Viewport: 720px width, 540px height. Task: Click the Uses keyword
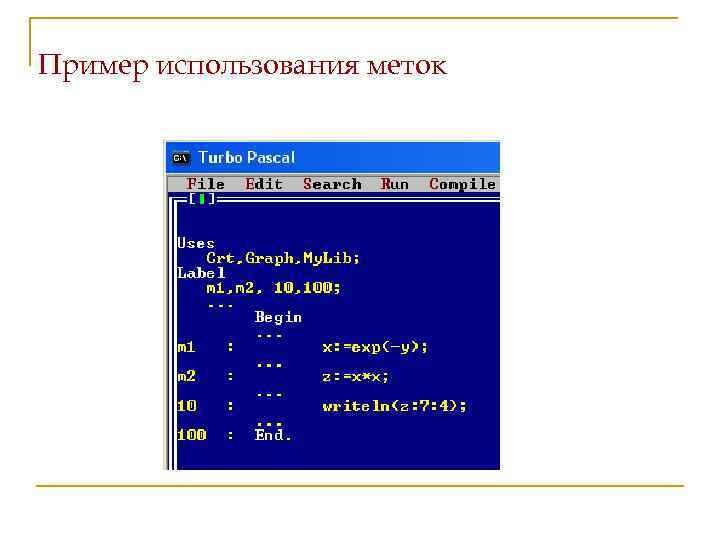[196, 243]
